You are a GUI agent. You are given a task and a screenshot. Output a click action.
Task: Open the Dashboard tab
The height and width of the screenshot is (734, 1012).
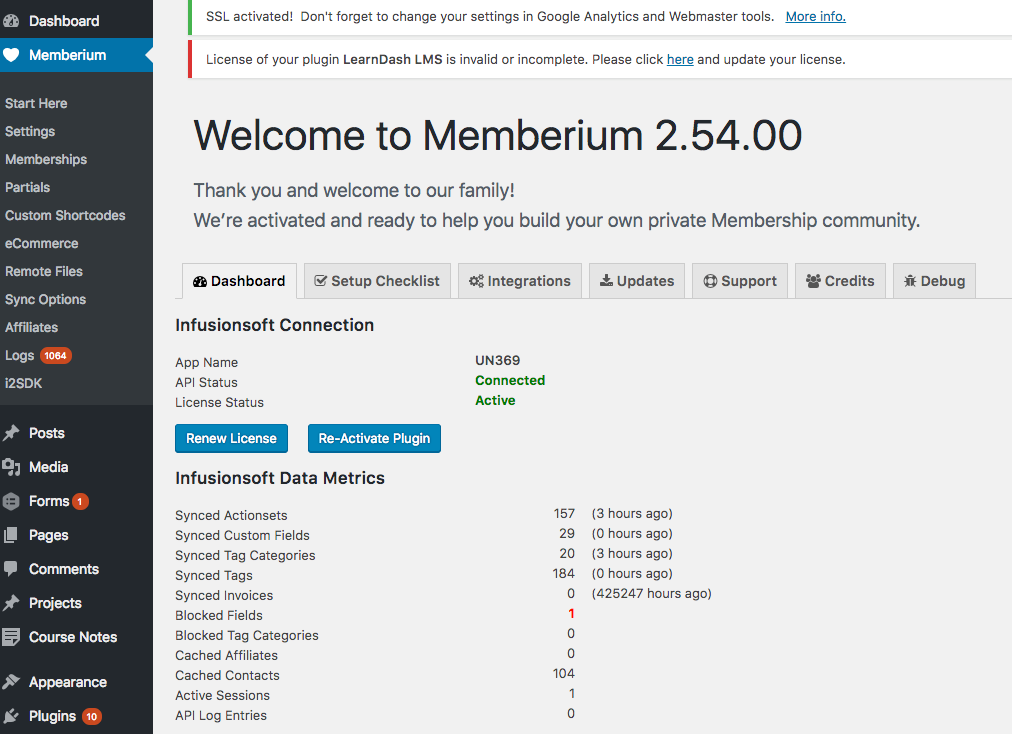[x=239, y=281]
